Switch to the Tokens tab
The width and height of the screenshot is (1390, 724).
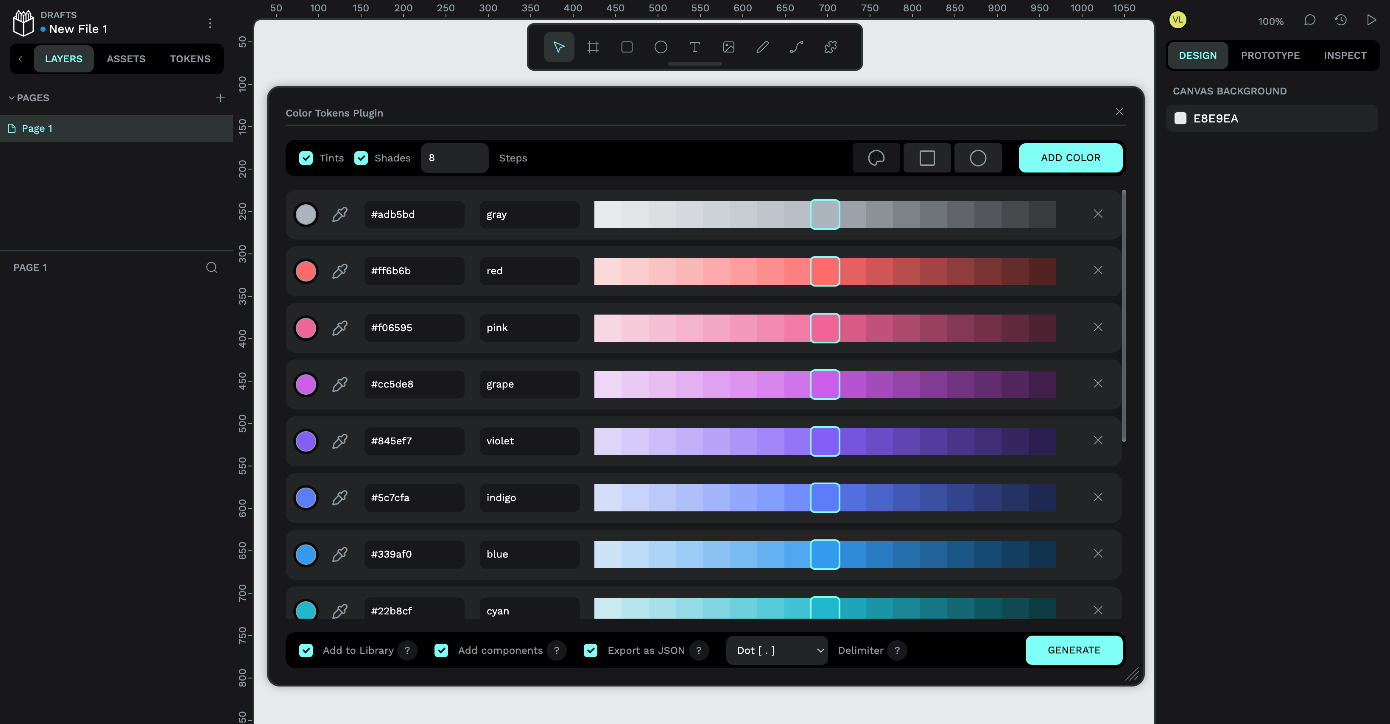[x=190, y=59]
